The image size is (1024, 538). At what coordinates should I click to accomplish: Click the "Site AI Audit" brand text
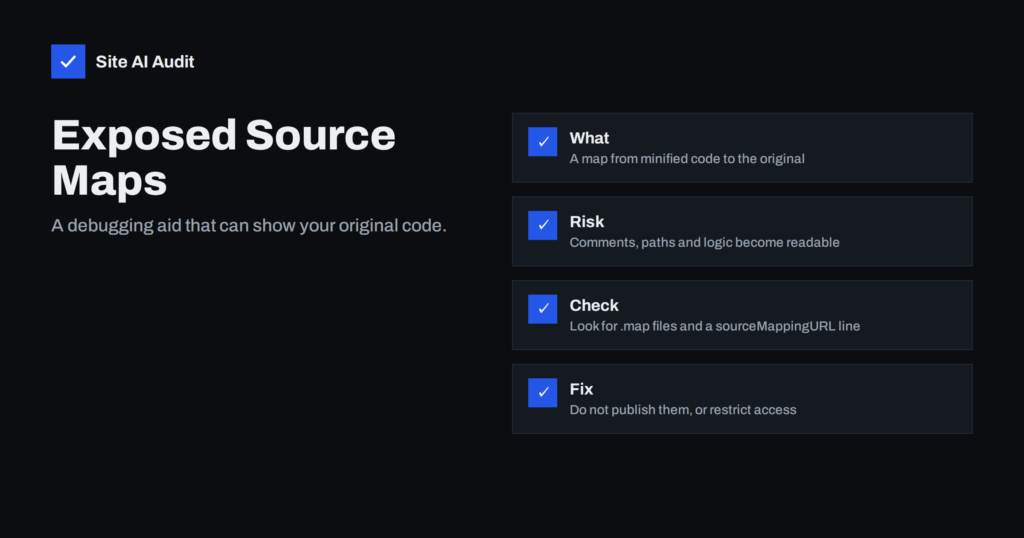coord(144,61)
